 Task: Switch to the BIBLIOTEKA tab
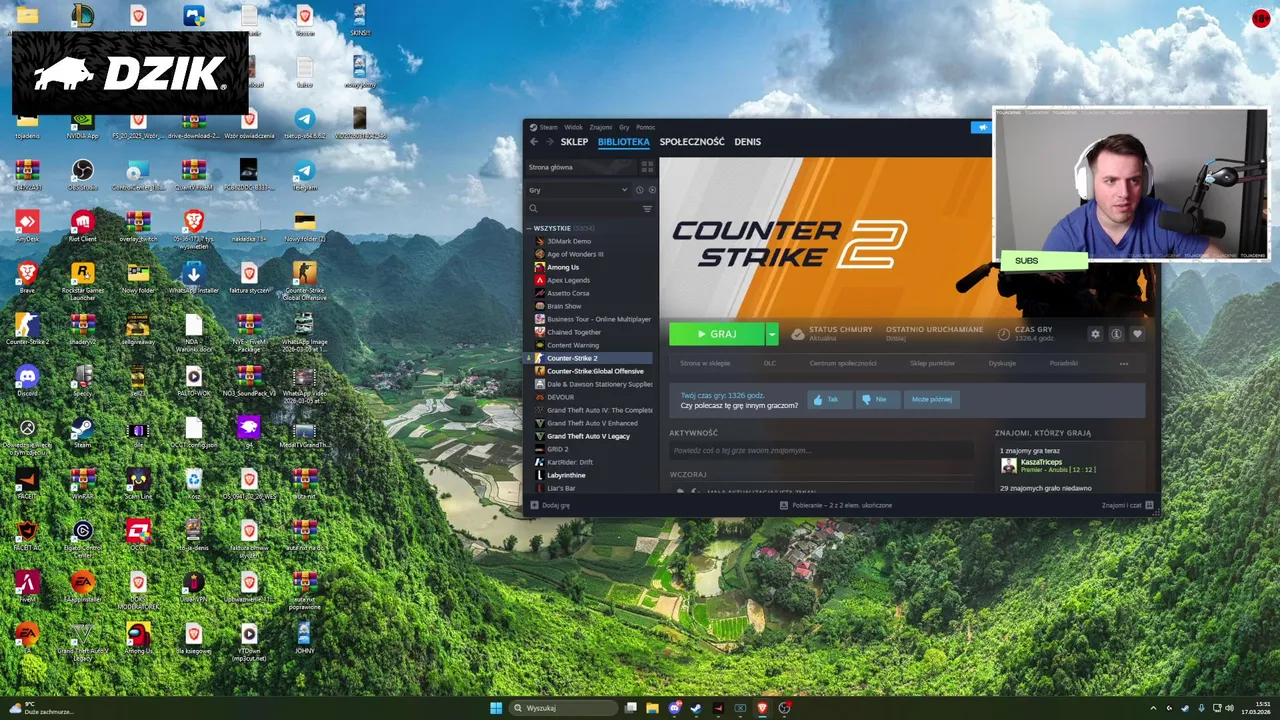[623, 142]
